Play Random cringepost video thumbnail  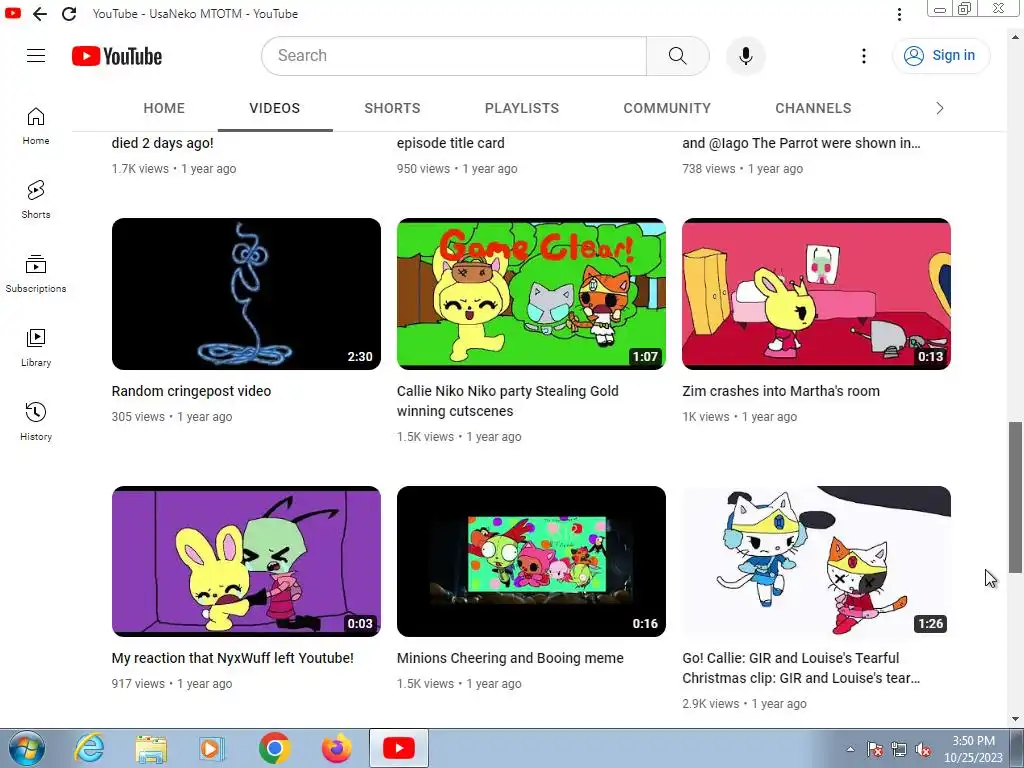pyautogui.click(x=246, y=294)
